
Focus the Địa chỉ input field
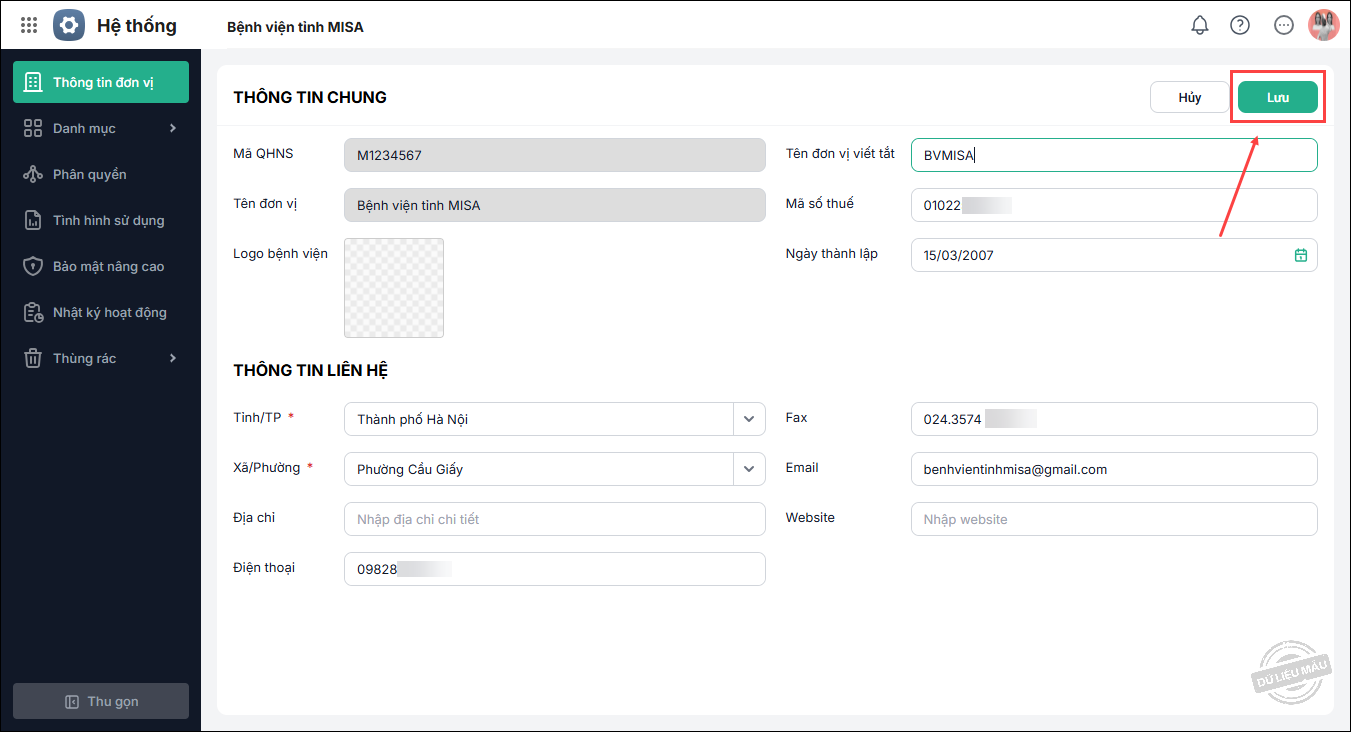[x=554, y=519]
